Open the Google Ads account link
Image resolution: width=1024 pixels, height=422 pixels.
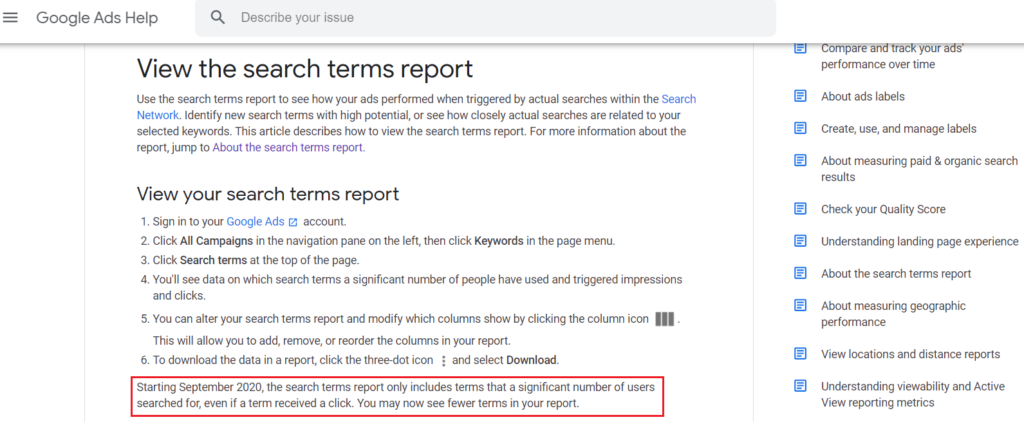point(255,221)
